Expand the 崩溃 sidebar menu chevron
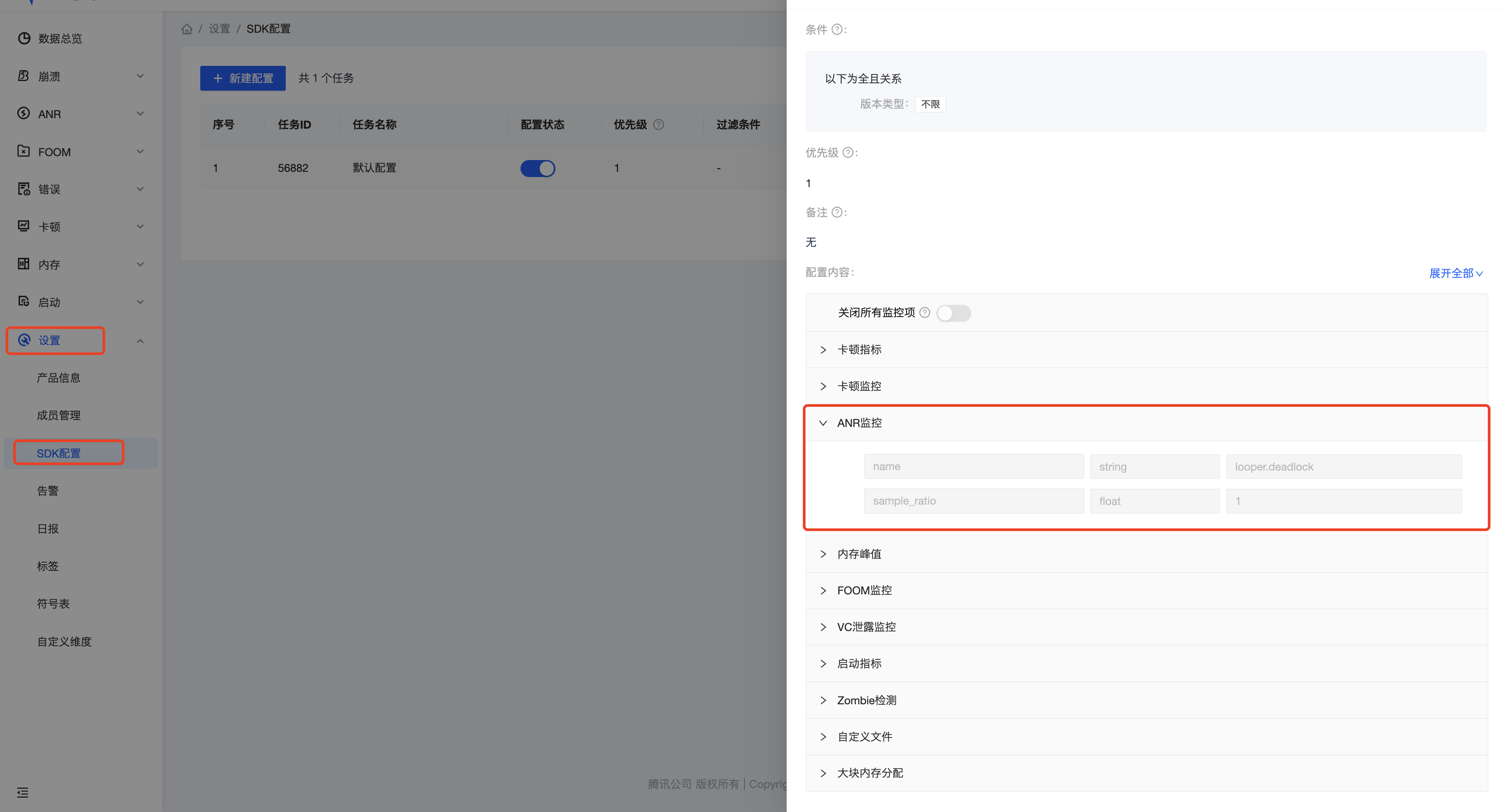 pyautogui.click(x=140, y=77)
